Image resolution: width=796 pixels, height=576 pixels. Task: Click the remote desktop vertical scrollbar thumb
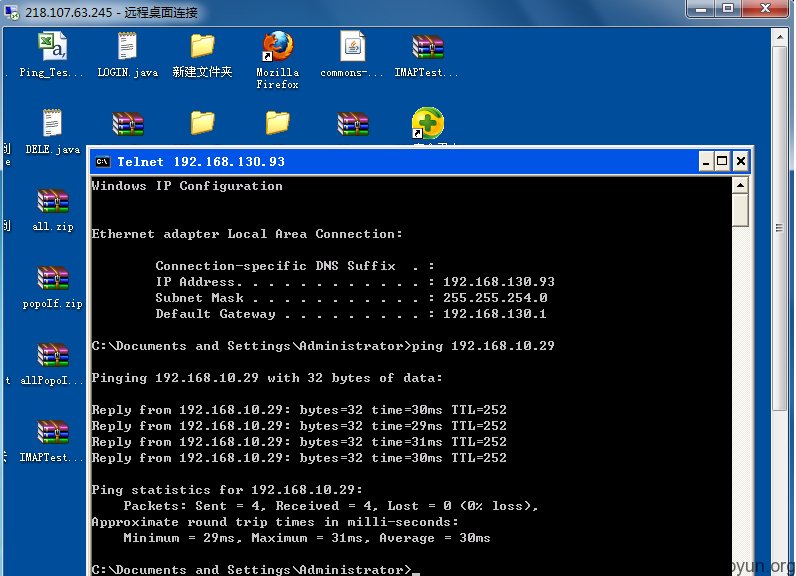(780, 228)
